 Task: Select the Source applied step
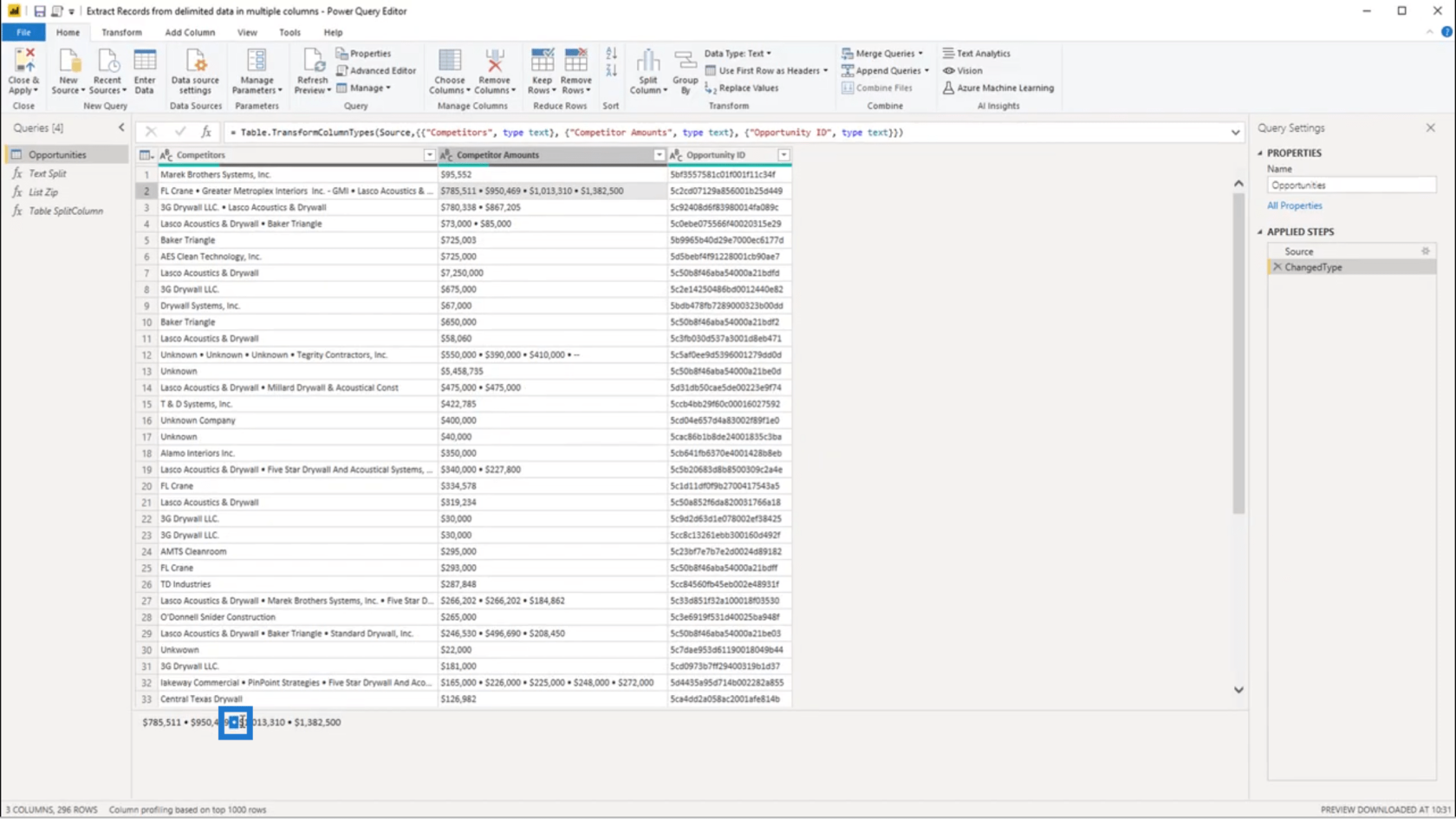pos(1352,251)
